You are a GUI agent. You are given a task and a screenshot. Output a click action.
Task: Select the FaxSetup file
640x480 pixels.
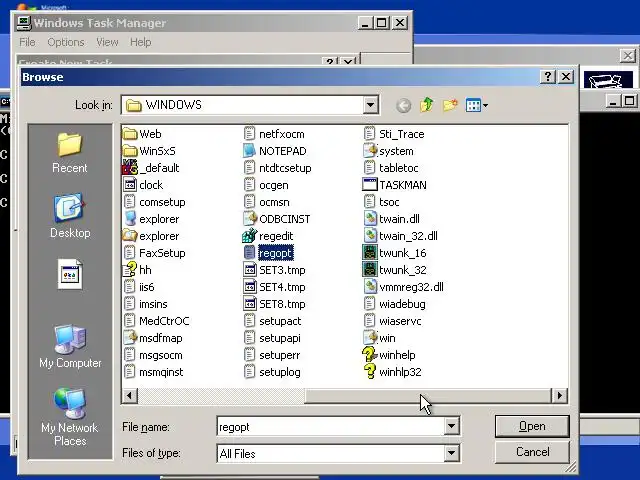[x=154, y=253]
